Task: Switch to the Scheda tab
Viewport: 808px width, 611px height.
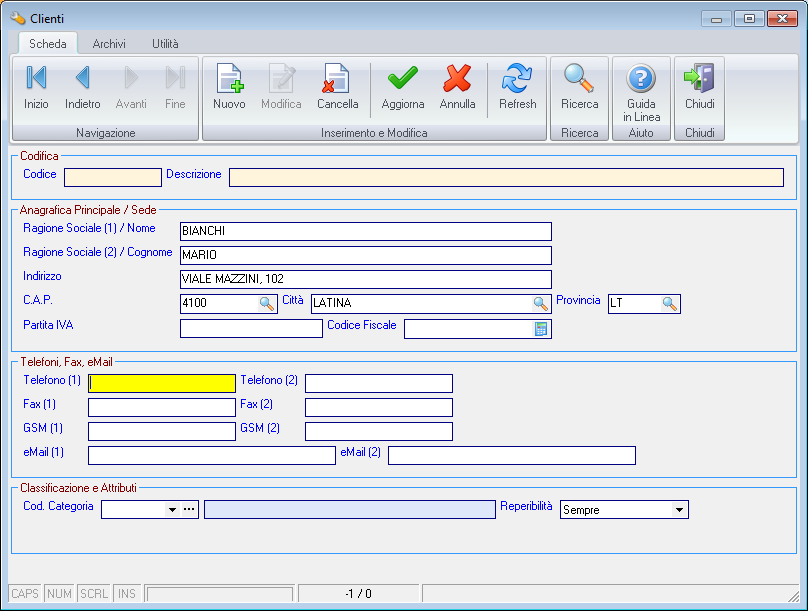Action: point(48,44)
